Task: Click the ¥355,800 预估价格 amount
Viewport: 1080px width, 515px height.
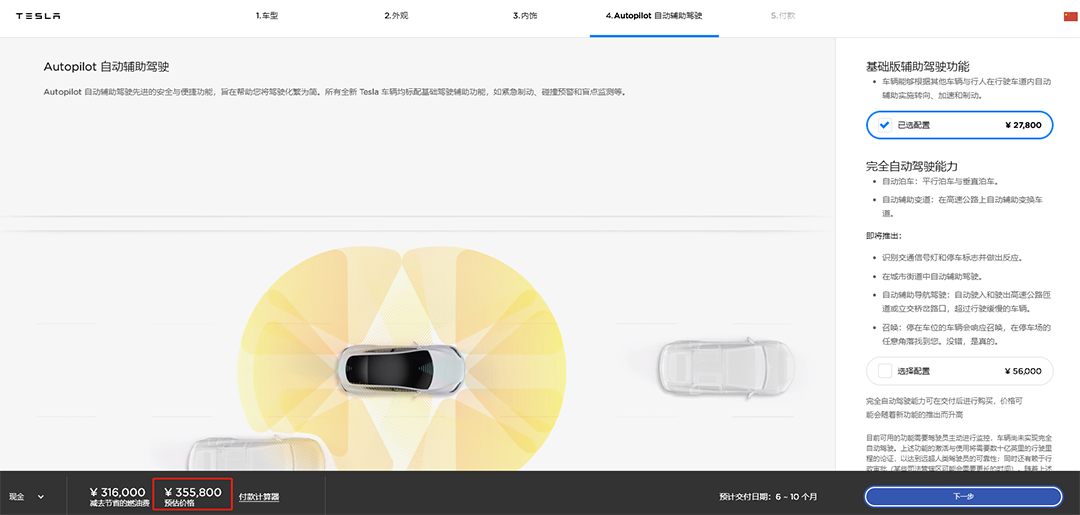Action: (x=193, y=492)
